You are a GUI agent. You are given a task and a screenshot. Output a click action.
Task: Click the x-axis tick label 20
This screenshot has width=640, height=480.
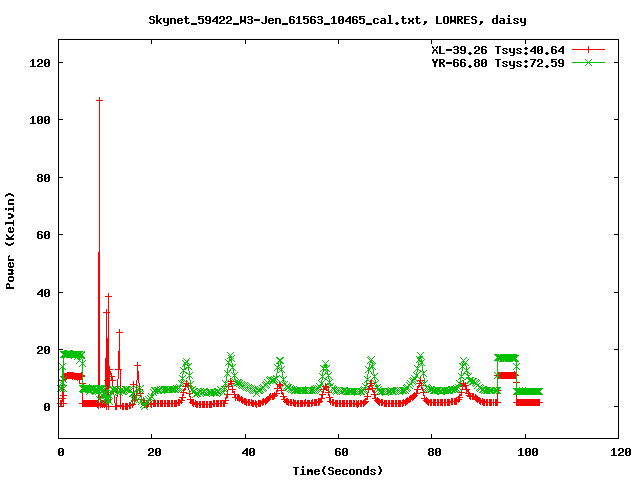coord(154,452)
